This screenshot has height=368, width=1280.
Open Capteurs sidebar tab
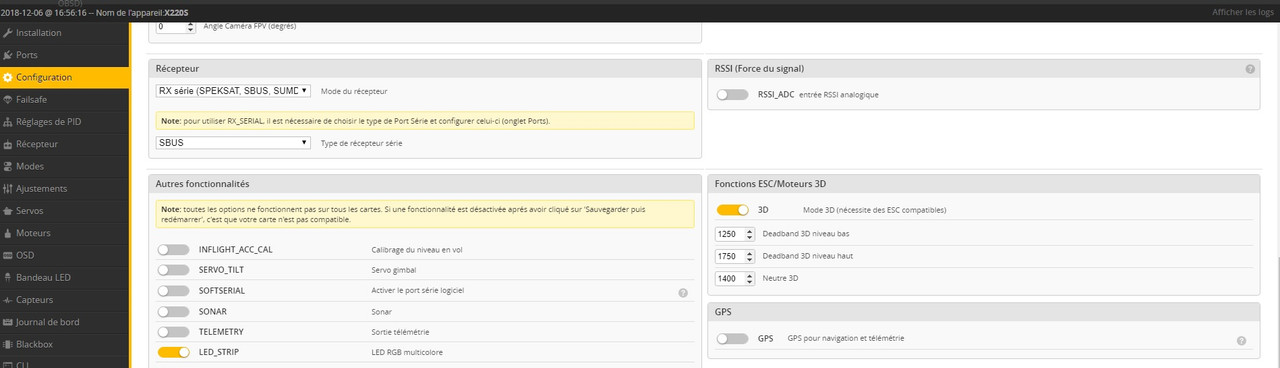(65, 300)
